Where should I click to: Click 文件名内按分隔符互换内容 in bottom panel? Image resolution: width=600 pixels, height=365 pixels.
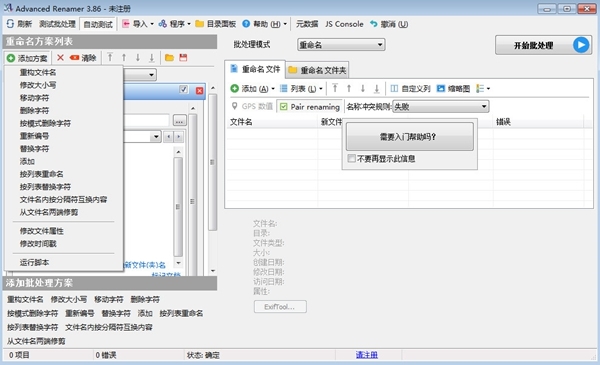[x=109, y=327]
